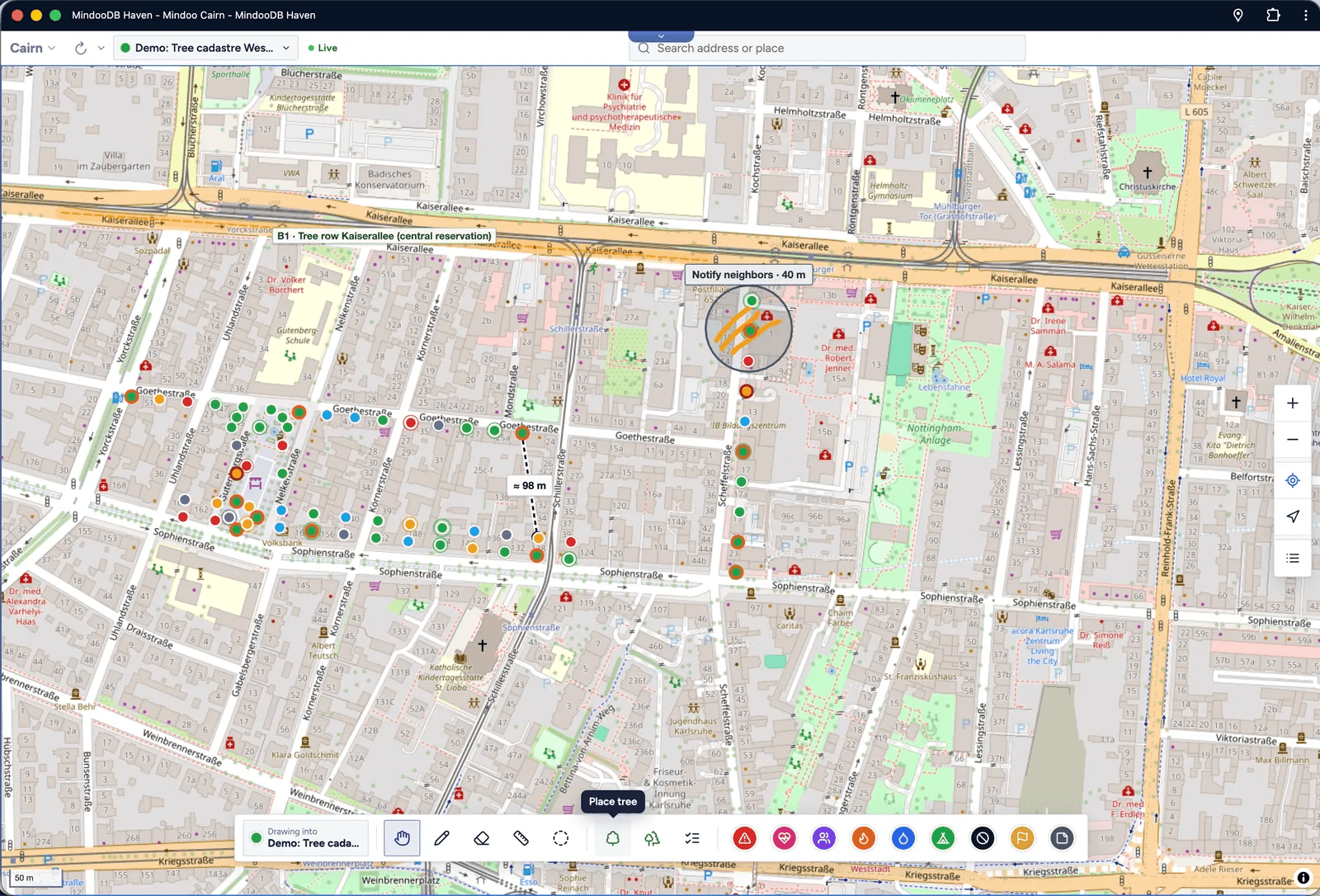Open the layers list button
The height and width of the screenshot is (896, 1320).
tap(1293, 558)
